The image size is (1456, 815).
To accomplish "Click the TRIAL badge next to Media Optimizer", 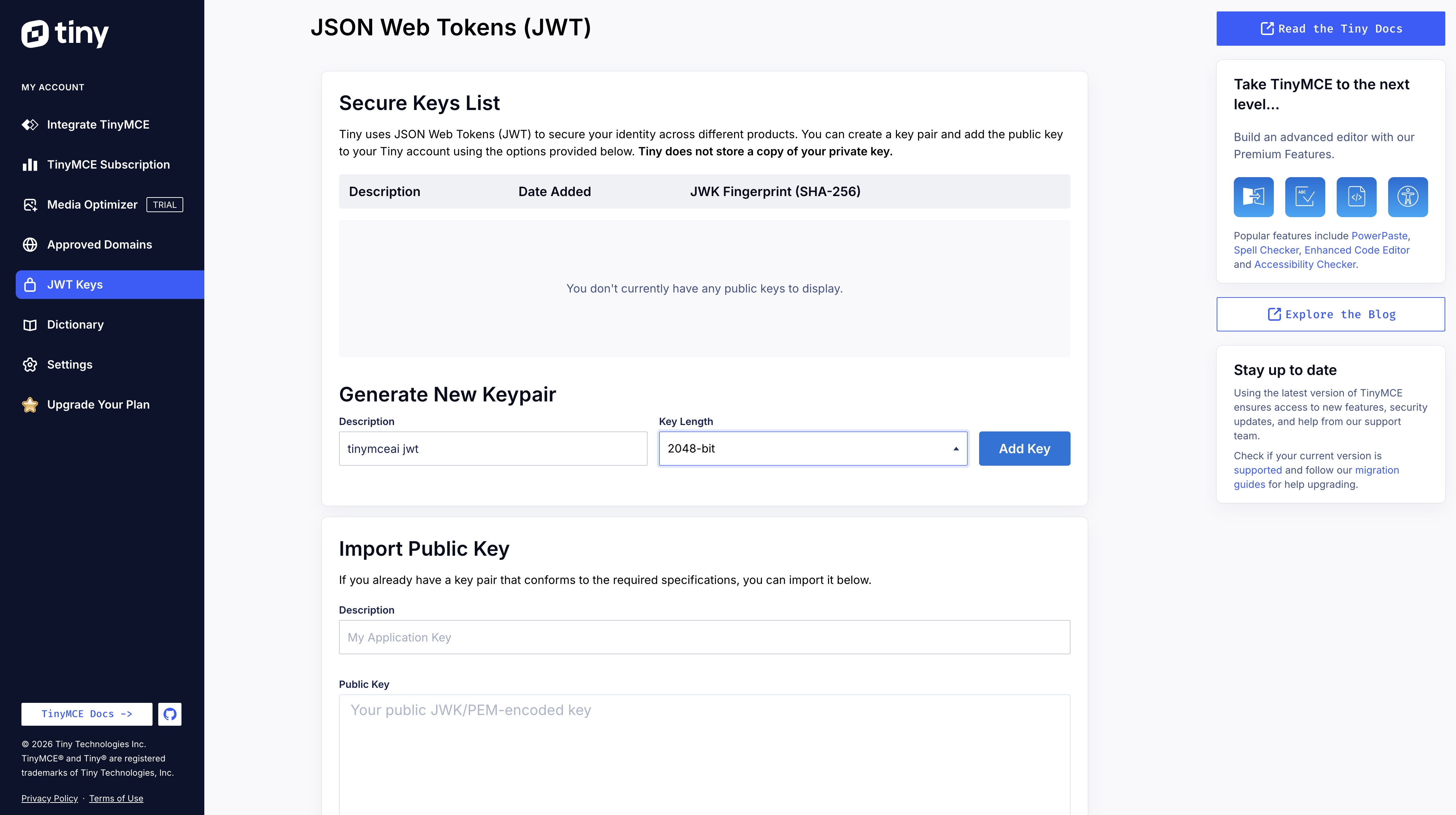I will pos(164,205).
